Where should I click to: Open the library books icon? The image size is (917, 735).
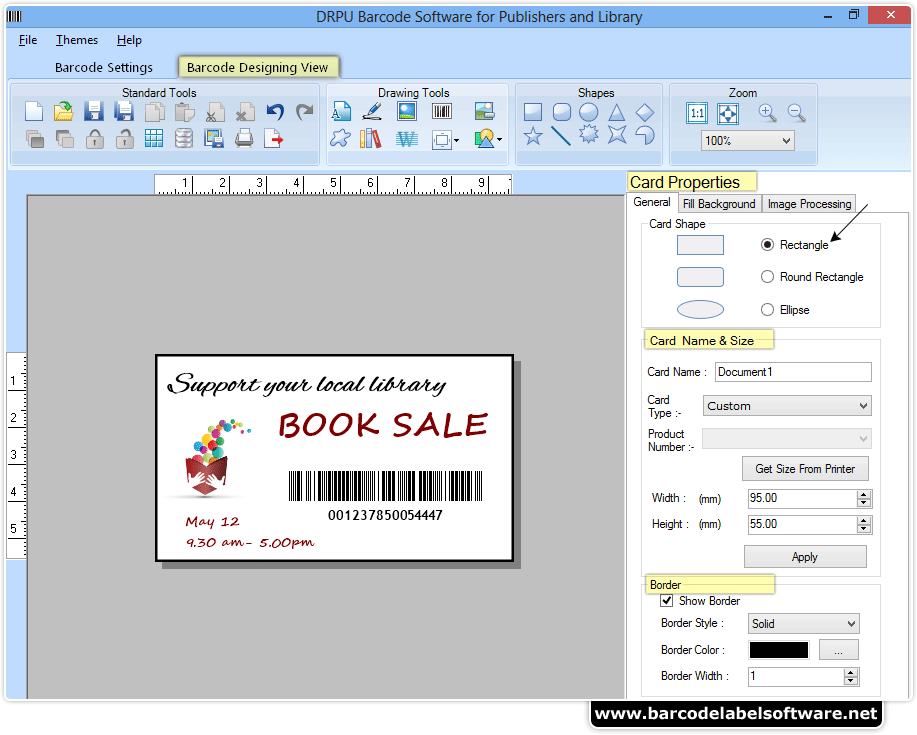click(370, 139)
